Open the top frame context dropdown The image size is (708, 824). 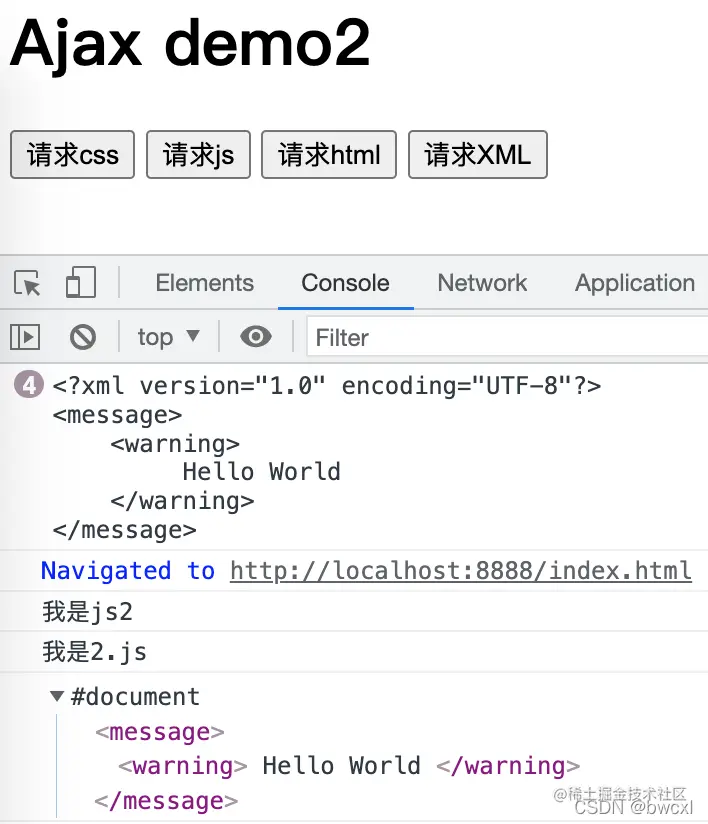pyautogui.click(x=168, y=337)
